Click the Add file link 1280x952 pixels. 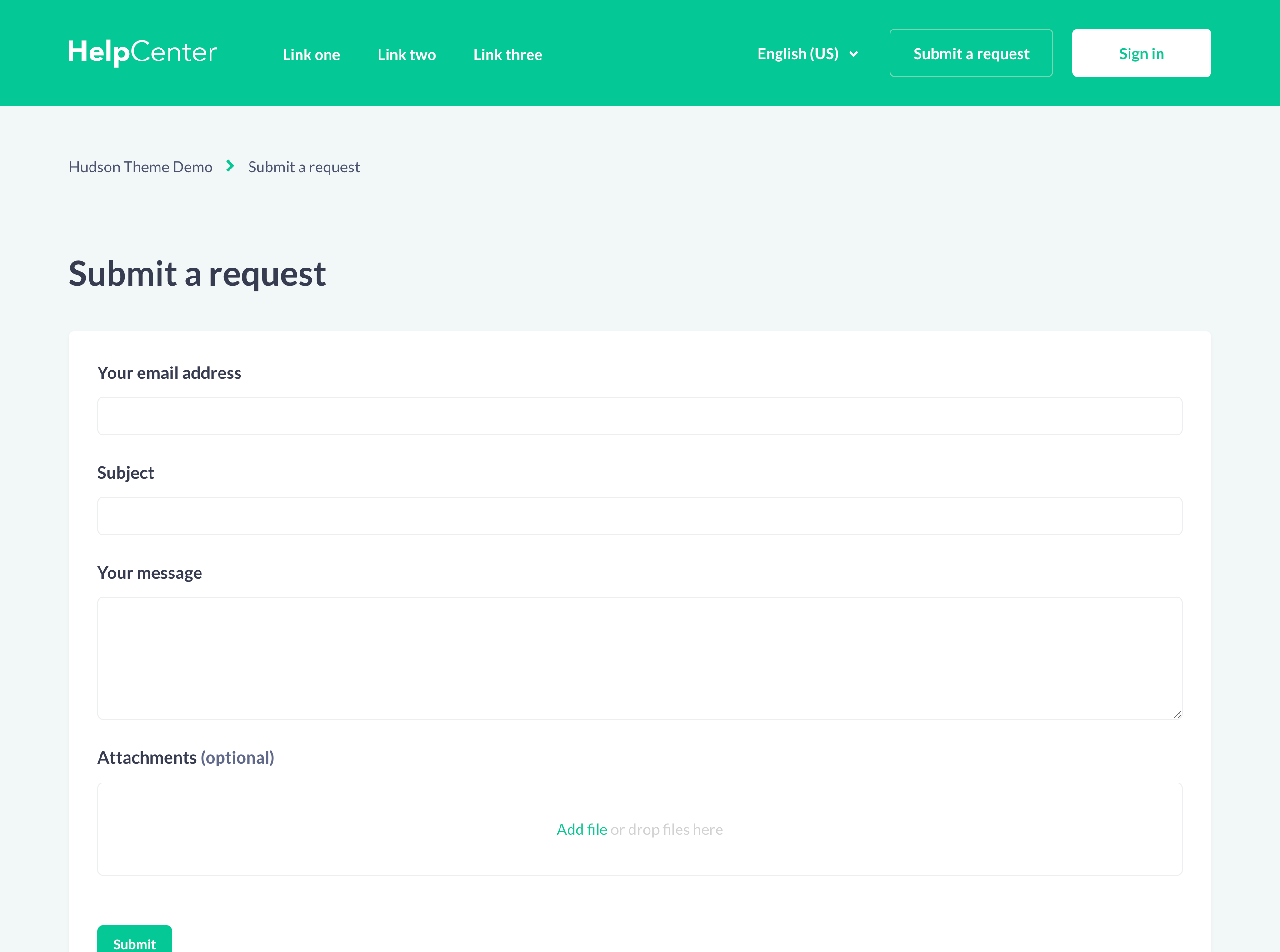(x=581, y=829)
